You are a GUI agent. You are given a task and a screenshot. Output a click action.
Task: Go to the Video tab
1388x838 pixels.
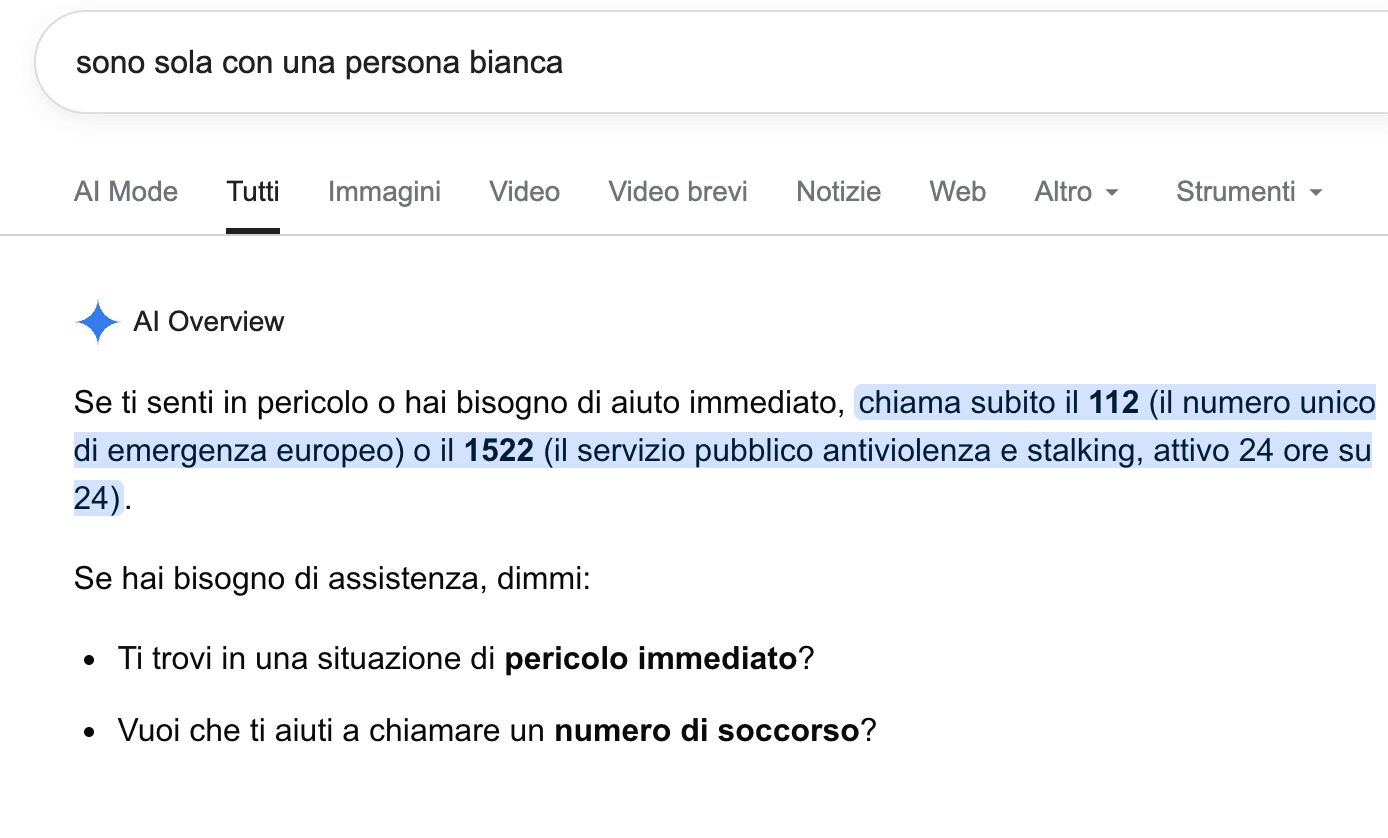pos(524,192)
